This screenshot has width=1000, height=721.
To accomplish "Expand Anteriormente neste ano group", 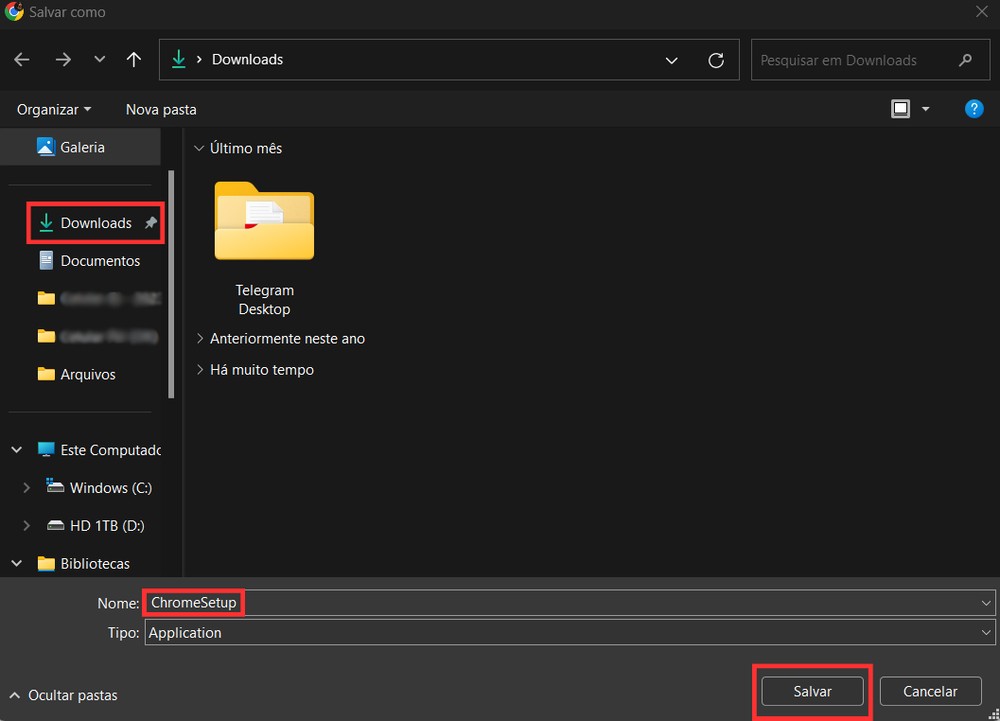I will tap(200, 339).
